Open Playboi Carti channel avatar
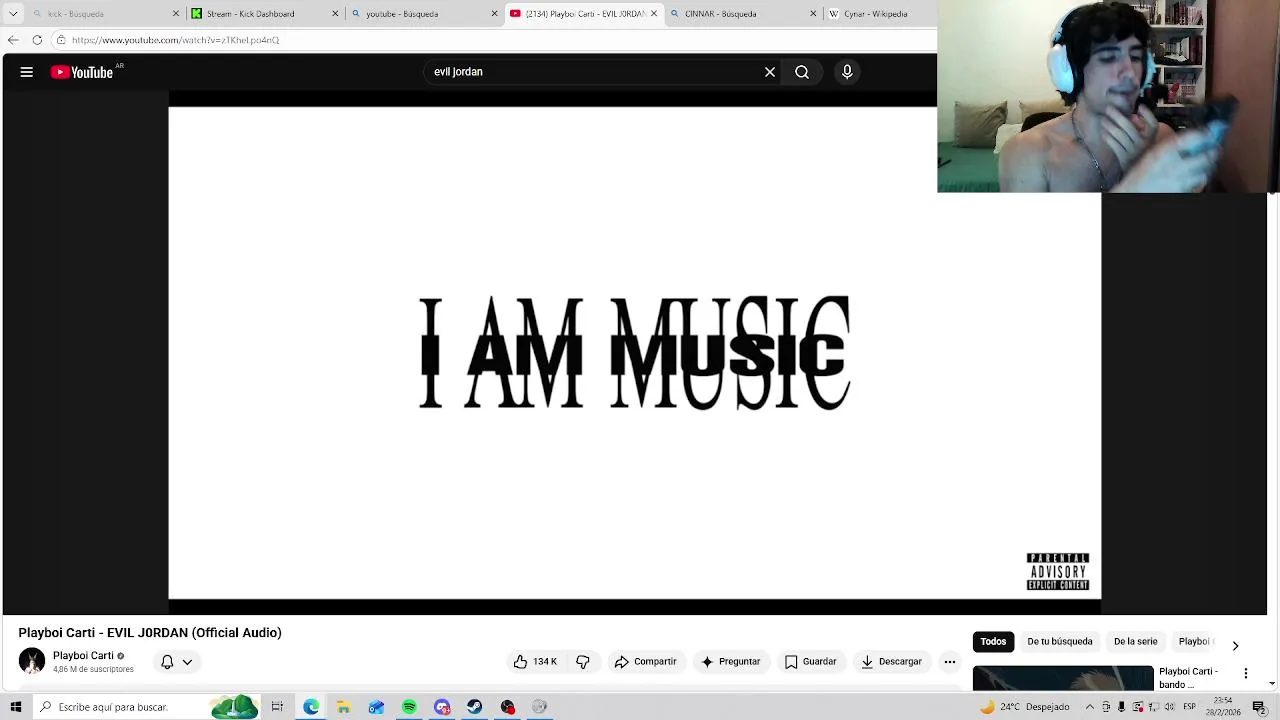 tap(32, 661)
